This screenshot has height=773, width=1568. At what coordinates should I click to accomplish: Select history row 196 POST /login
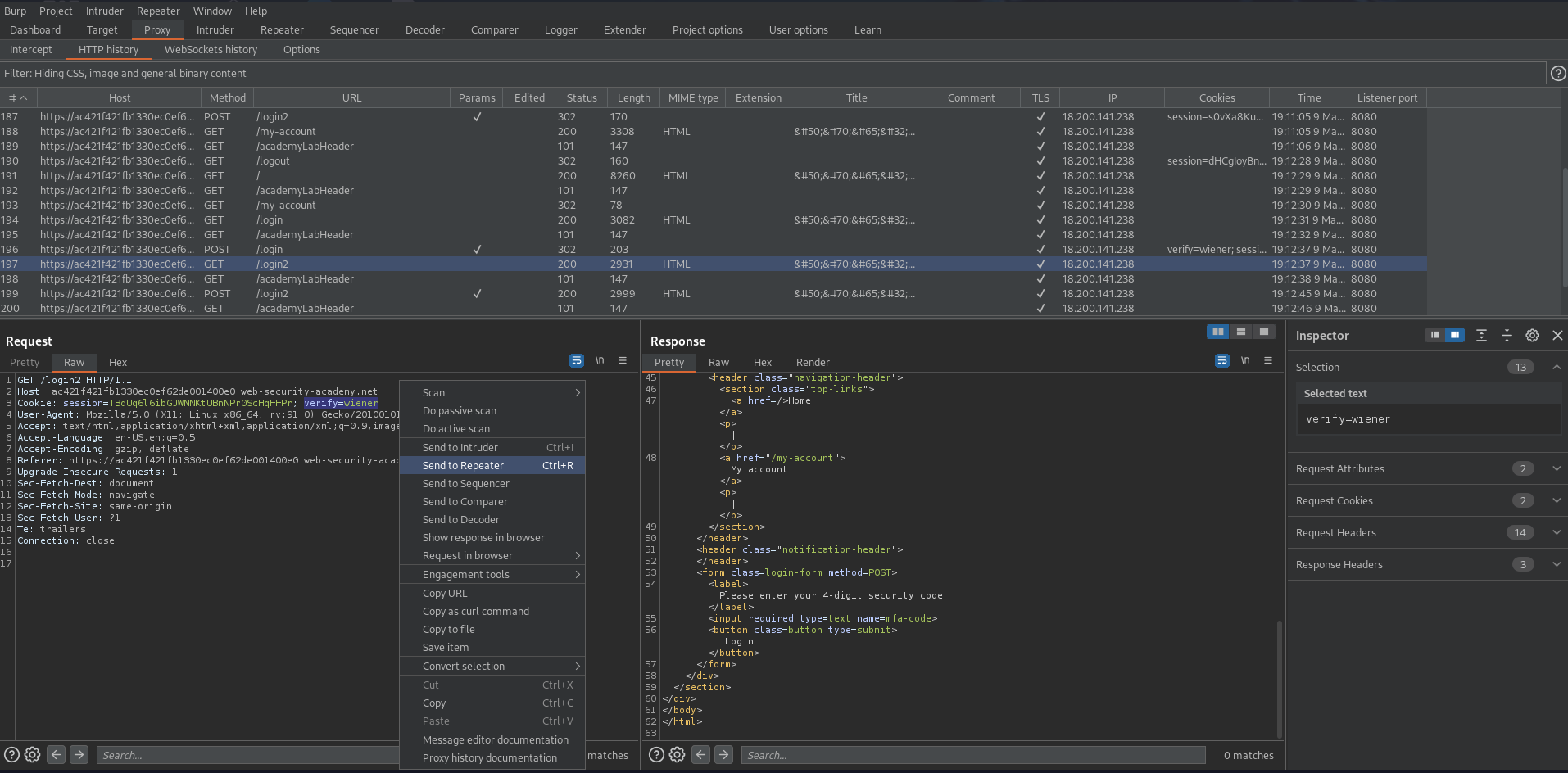coord(714,249)
